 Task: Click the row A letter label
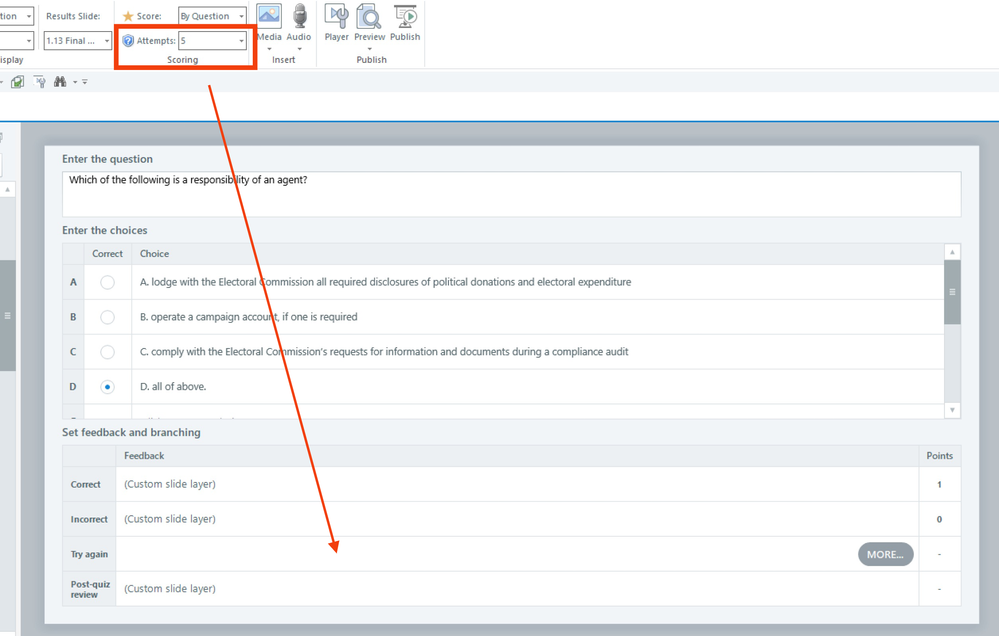73,282
